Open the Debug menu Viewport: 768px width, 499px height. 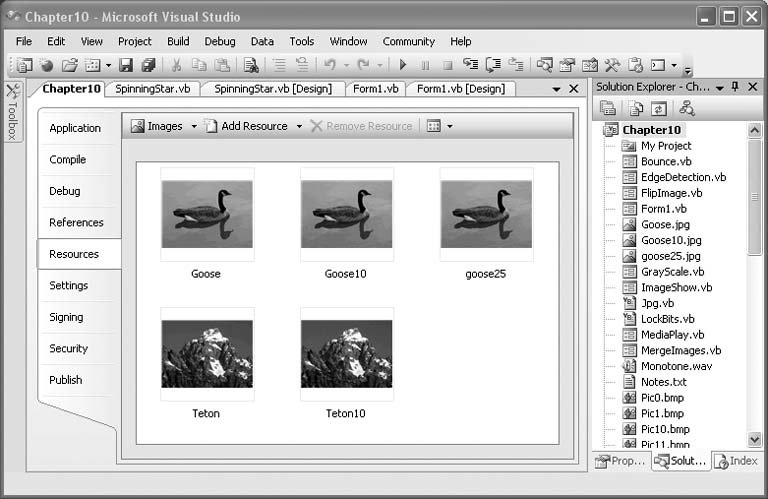[220, 41]
